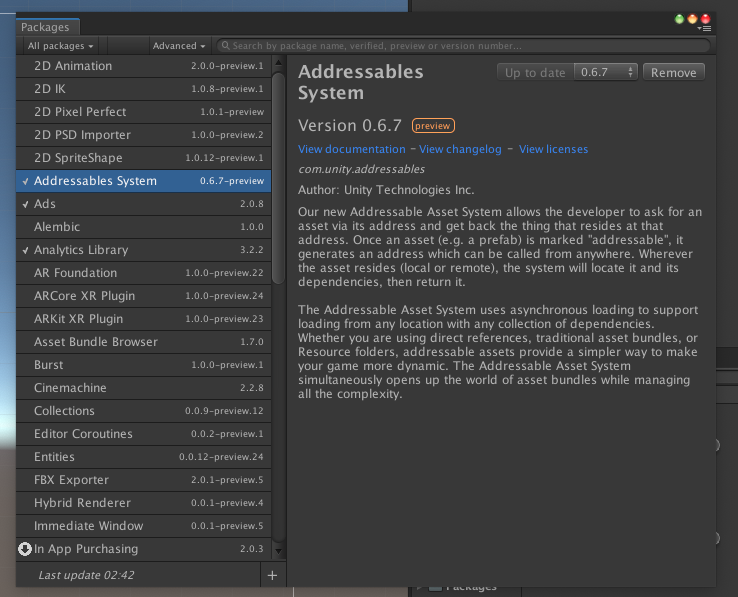Click the plus icon to add package

click(x=272, y=575)
